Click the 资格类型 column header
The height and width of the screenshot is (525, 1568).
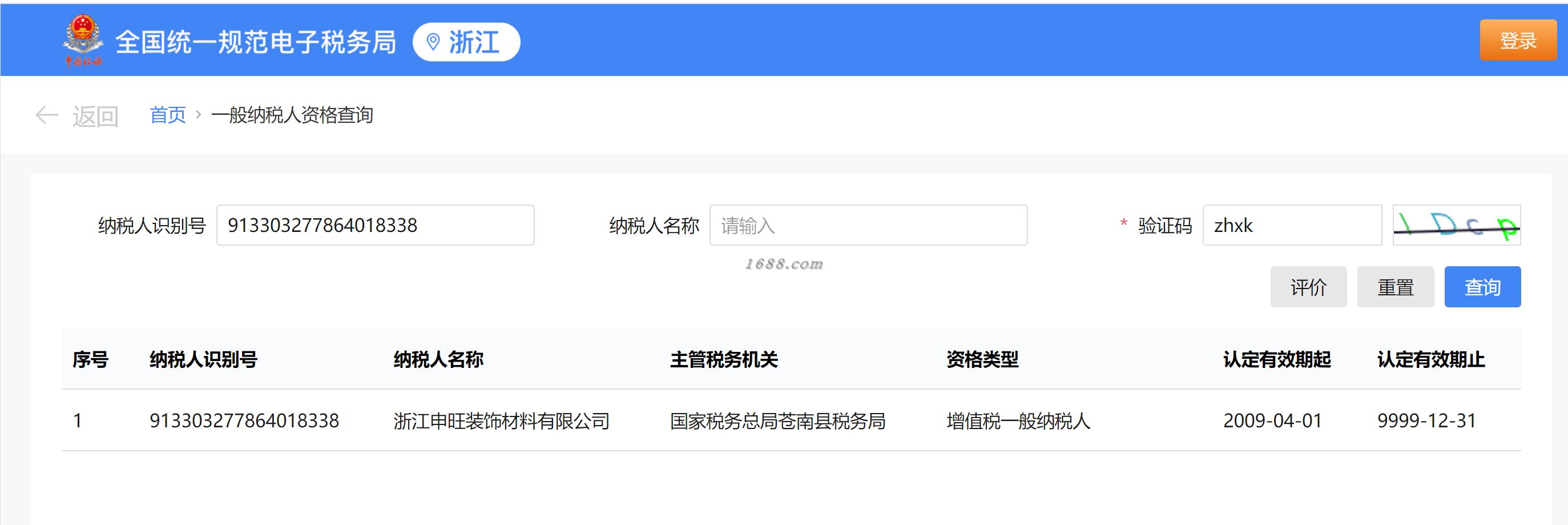tap(982, 359)
